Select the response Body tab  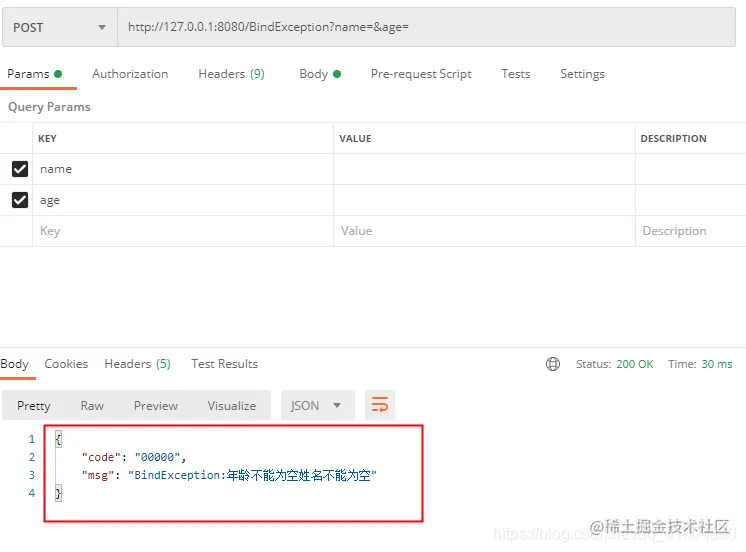[x=15, y=364]
